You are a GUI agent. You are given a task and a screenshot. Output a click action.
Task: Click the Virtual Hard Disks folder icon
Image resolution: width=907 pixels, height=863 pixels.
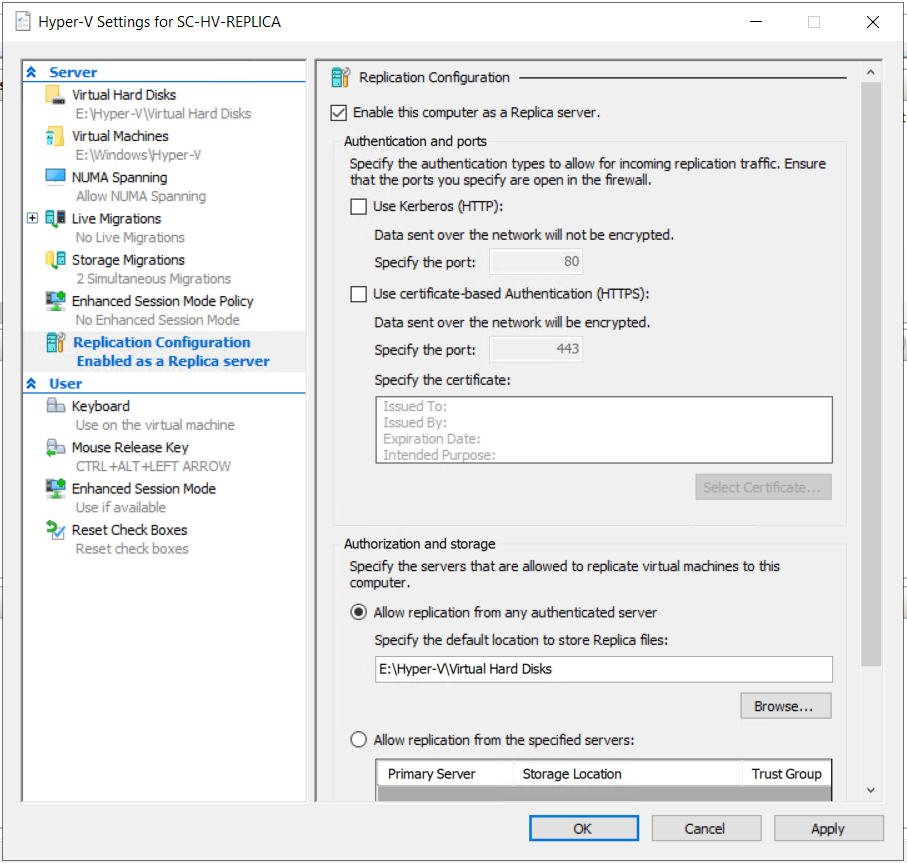point(55,94)
